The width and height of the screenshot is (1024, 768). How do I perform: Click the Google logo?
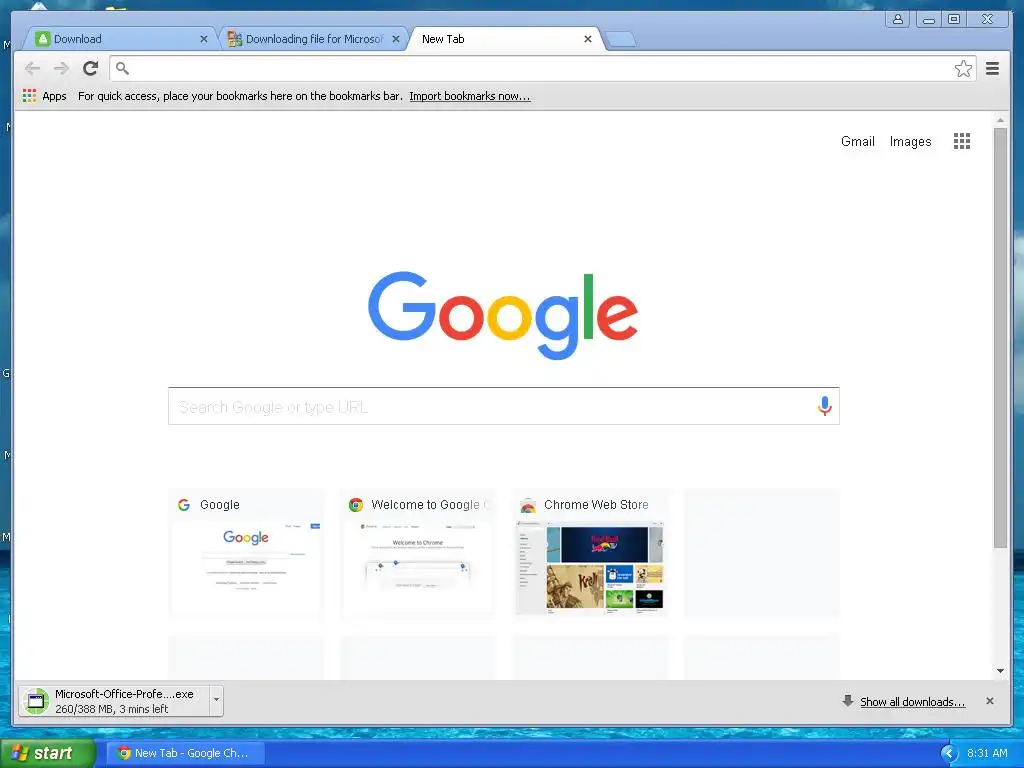pyautogui.click(x=503, y=315)
